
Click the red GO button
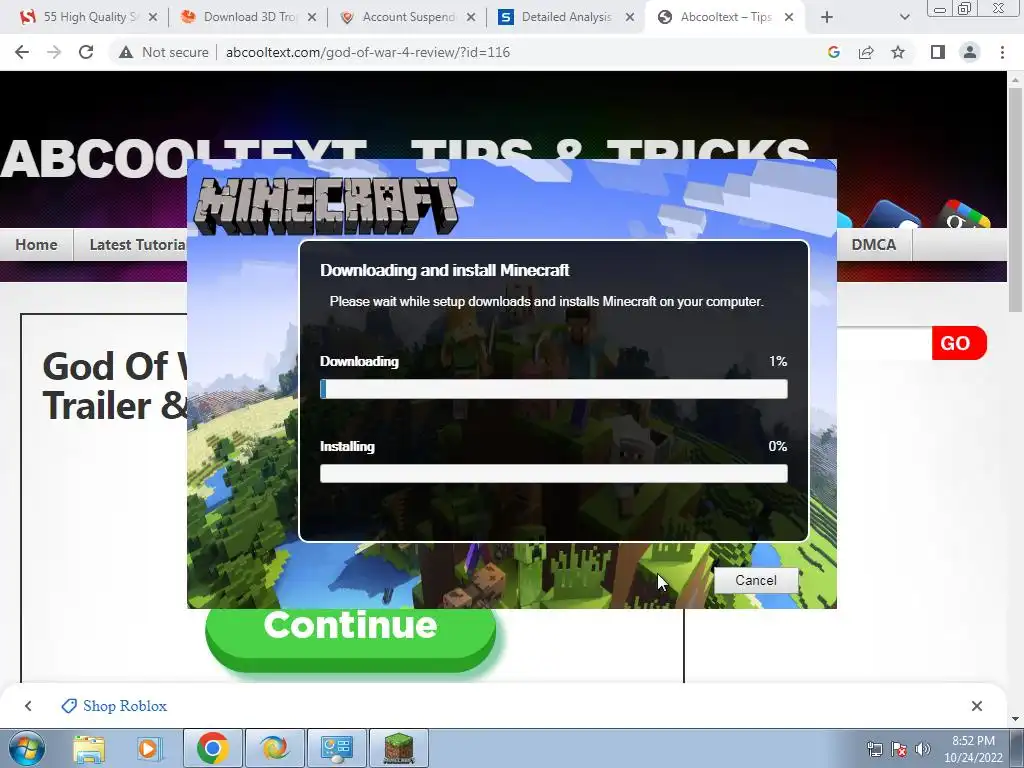(x=958, y=343)
